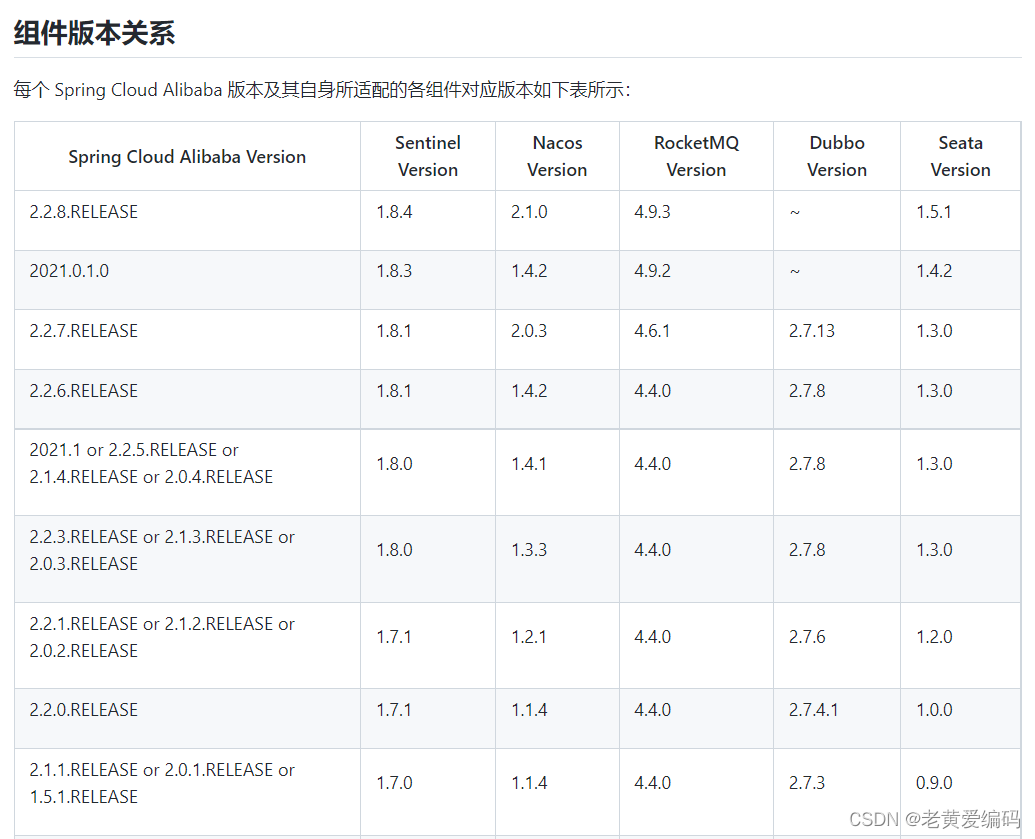1035x839 pixels.
Task: Click Sentinel value 1.8.3
Action: [x=394, y=271]
